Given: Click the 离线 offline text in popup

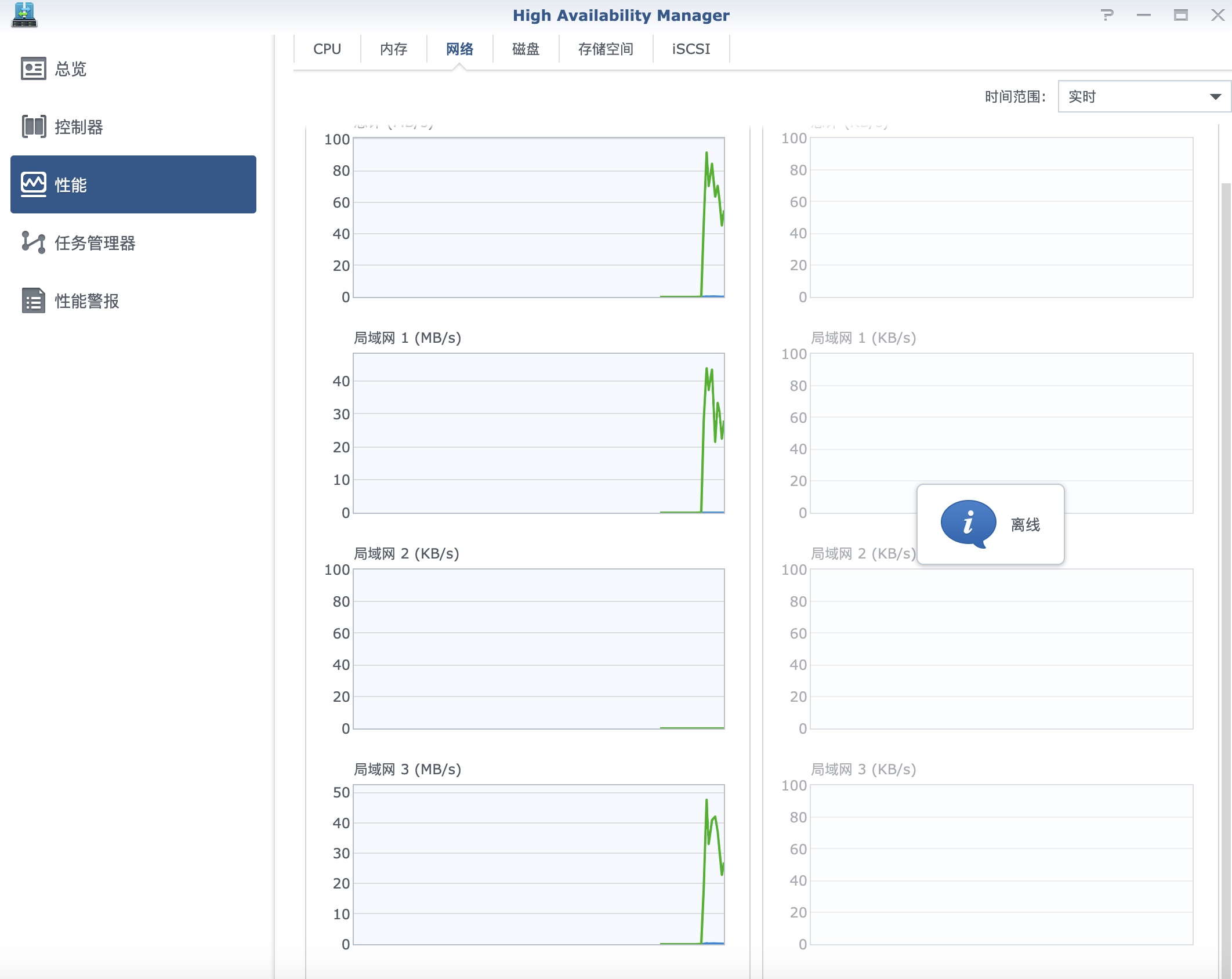Looking at the screenshot, I should [1026, 525].
